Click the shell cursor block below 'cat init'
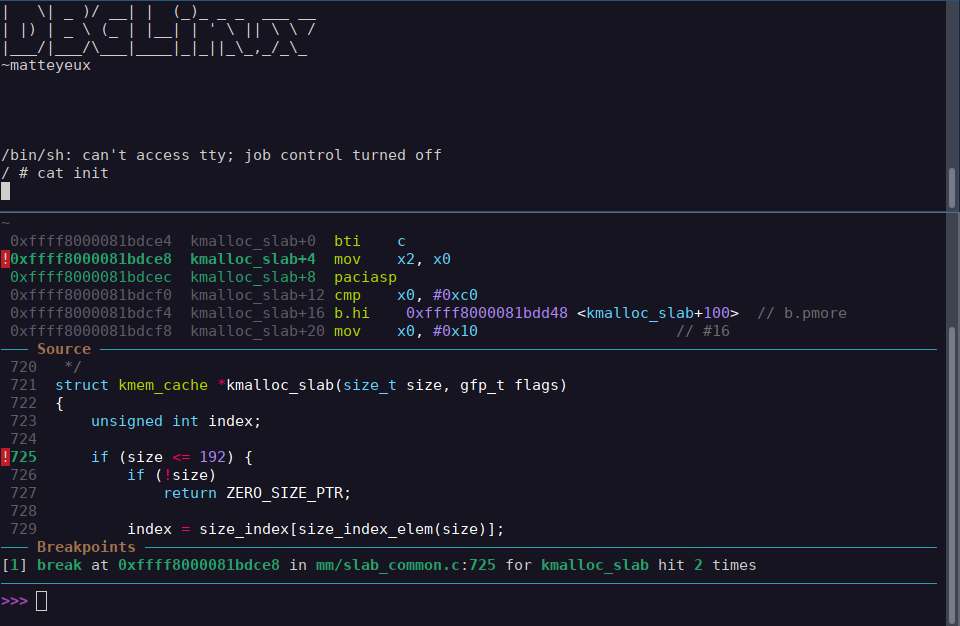This screenshot has height=626, width=960. [x=6, y=191]
